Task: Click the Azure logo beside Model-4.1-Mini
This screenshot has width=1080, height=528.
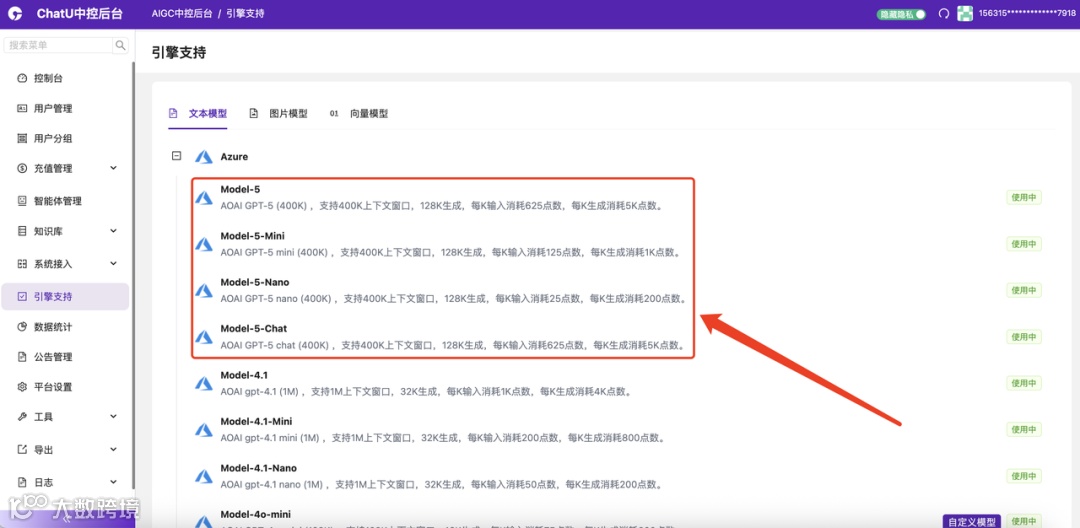Action: [203, 430]
